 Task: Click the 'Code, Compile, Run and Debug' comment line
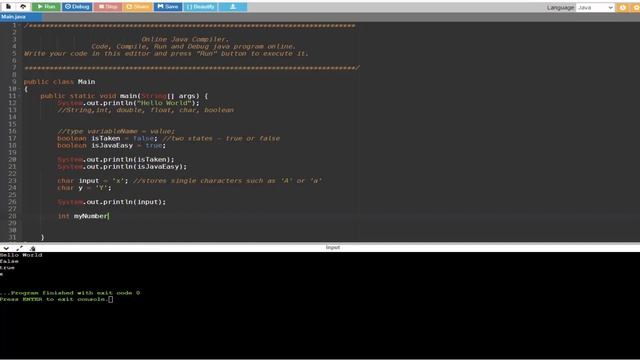(x=193, y=47)
